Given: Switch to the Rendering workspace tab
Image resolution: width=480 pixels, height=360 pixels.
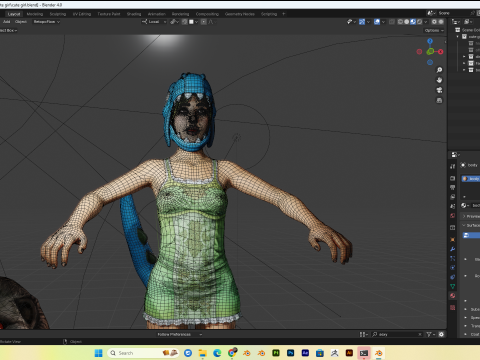Looking at the screenshot, I should 180,14.
